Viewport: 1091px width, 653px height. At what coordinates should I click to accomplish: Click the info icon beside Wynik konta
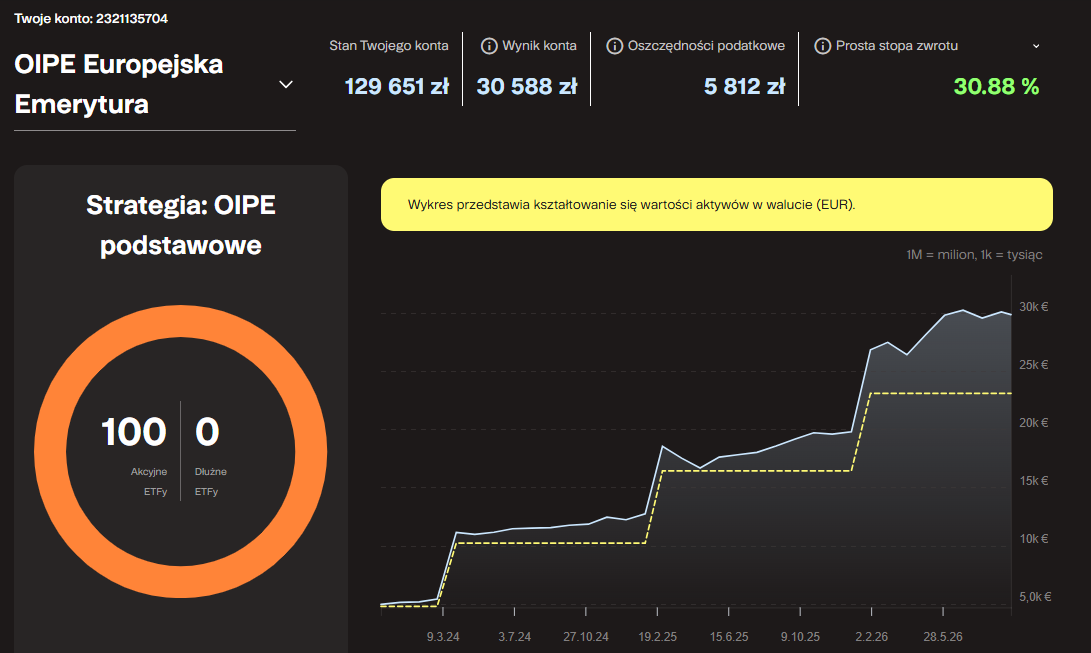point(489,46)
